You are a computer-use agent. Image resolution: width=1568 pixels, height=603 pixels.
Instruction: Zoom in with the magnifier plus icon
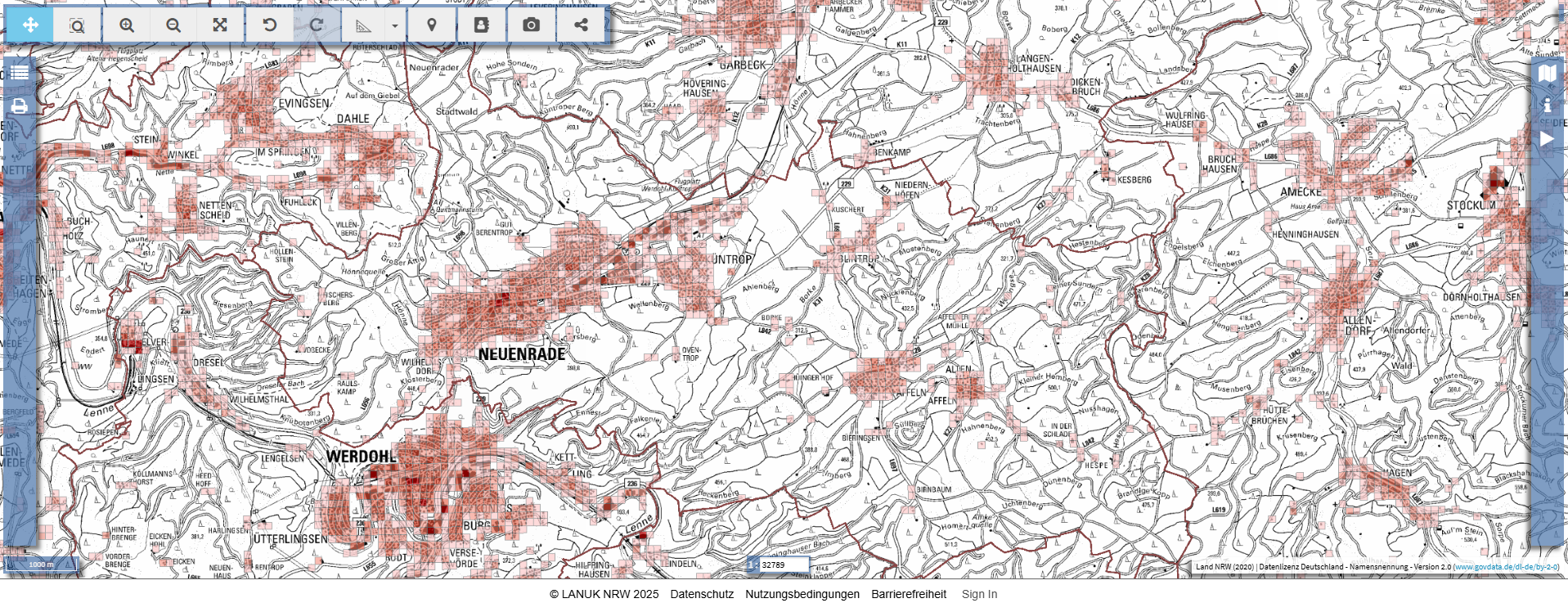pos(127,25)
